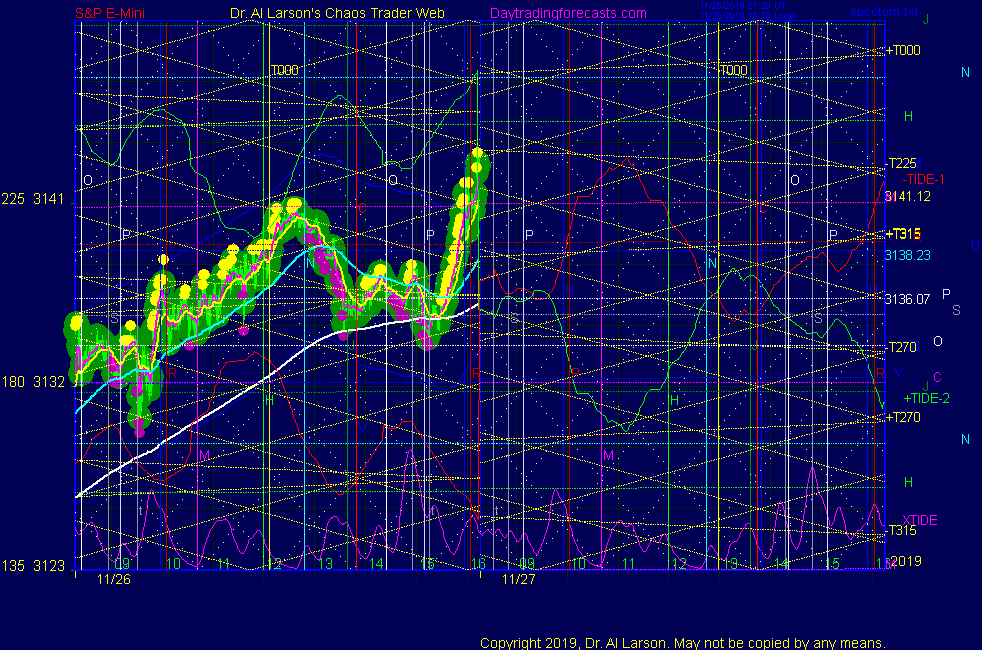Click the green '+TIDE-2' label
The image size is (982, 650).
tap(926, 398)
